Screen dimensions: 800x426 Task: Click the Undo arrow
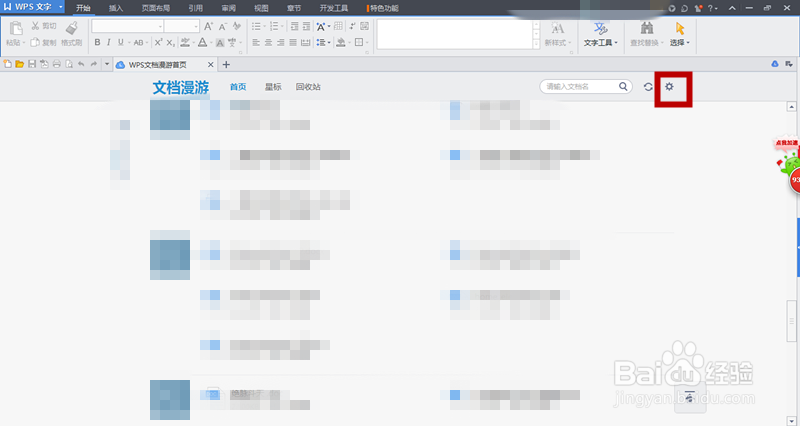coord(81,64)
